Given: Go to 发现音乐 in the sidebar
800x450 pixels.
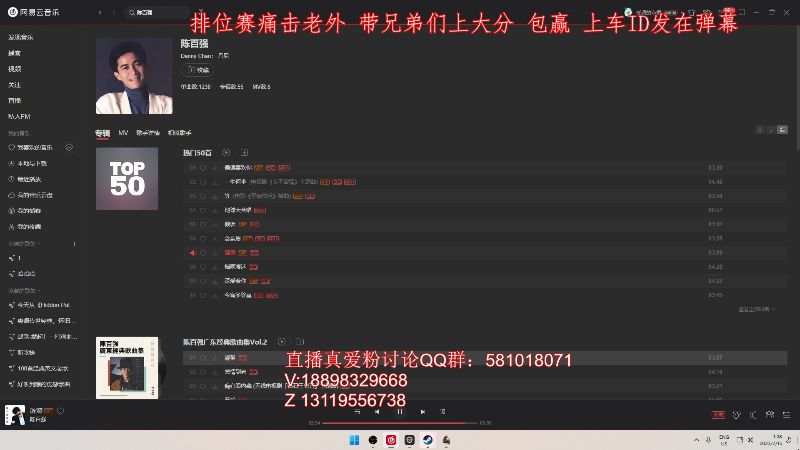Looking at the screenshot, I should point(21,37).
